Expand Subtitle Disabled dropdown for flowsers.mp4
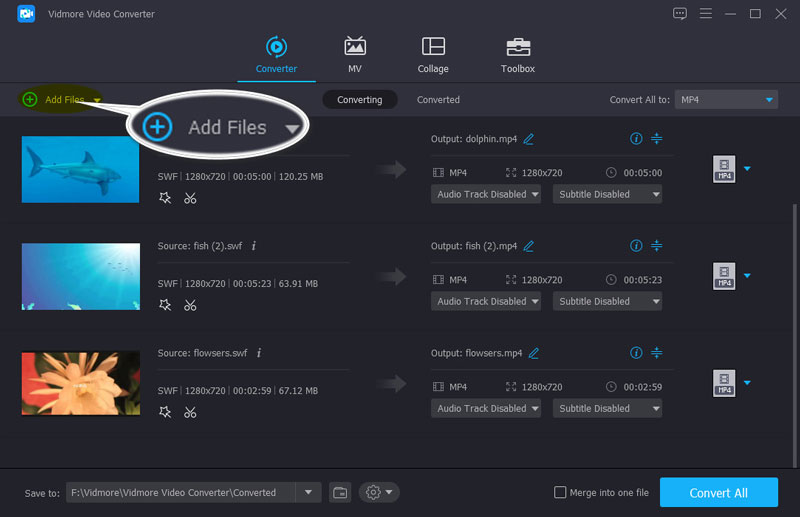 tap(609, 408)
